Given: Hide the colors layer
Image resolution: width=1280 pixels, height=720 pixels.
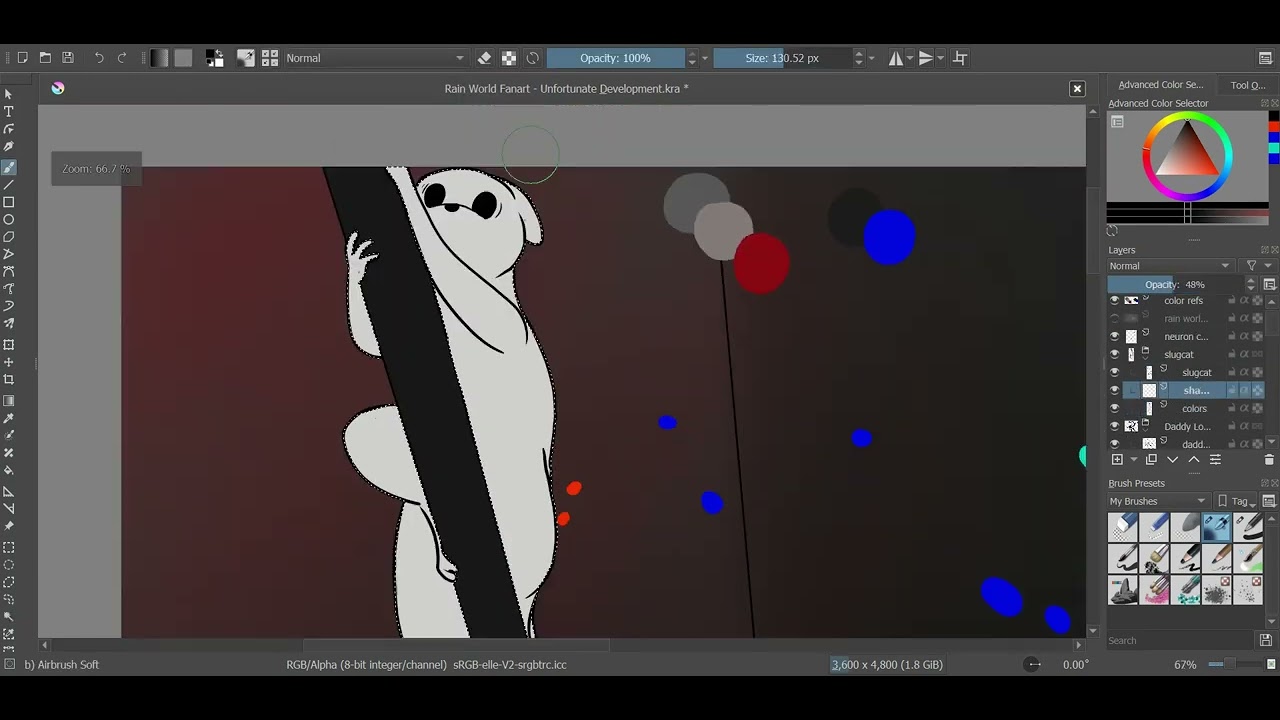Looking at the screenshot, I should pyautogui.click(x=1115, y=408).
